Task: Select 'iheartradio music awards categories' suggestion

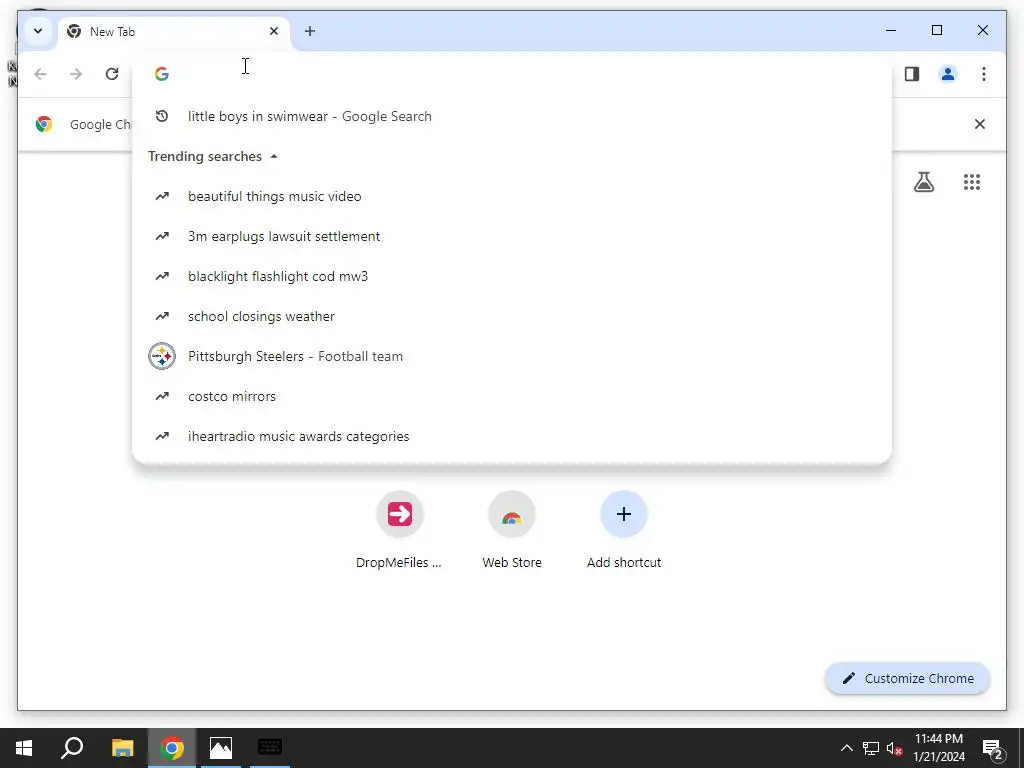Action: pyautogui.click(x=512, y=436)
